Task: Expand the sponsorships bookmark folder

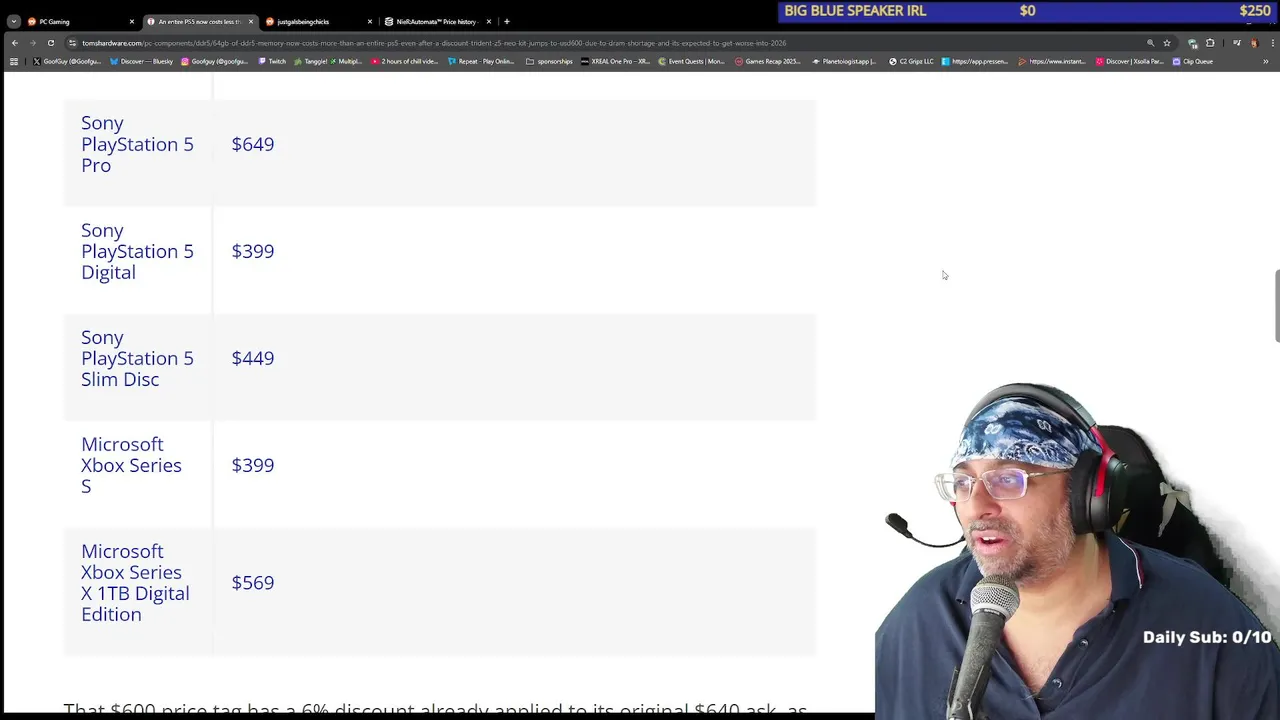Action: click(x=549, y=61)
